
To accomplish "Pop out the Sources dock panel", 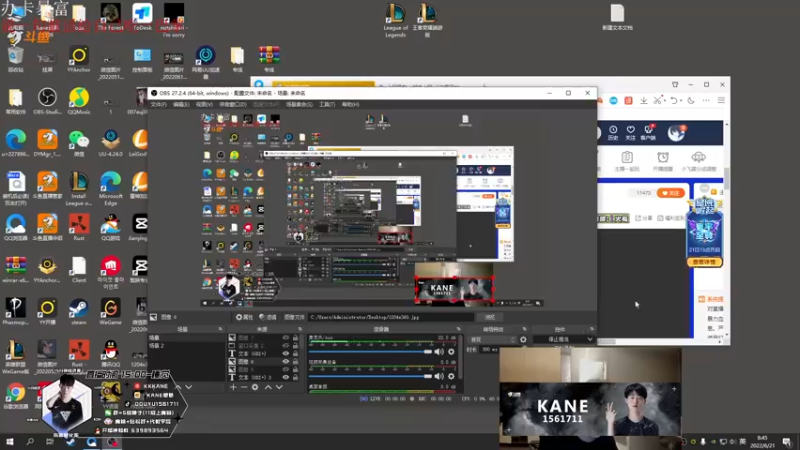I will [x=300, y=329].
